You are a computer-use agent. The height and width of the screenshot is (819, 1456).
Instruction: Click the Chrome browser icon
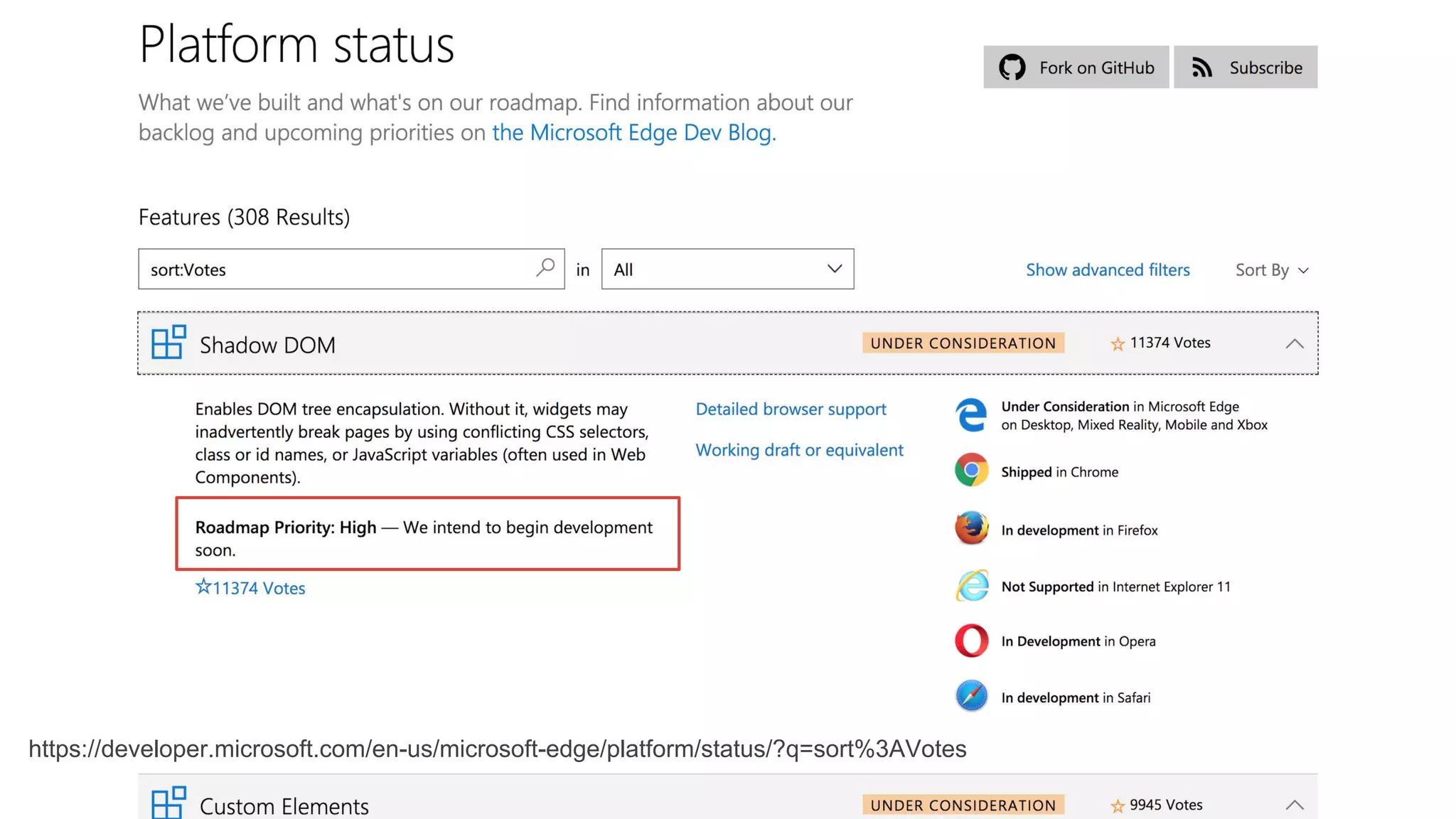[971, 471]
